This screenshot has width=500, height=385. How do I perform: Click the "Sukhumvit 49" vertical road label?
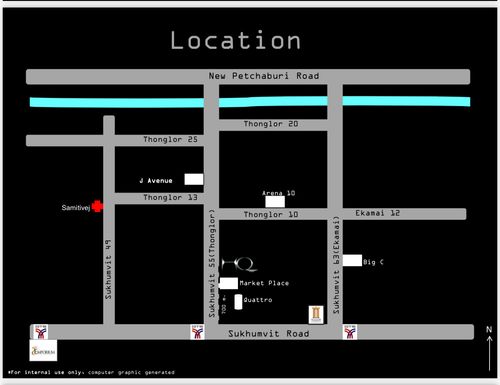coord(108,269)
